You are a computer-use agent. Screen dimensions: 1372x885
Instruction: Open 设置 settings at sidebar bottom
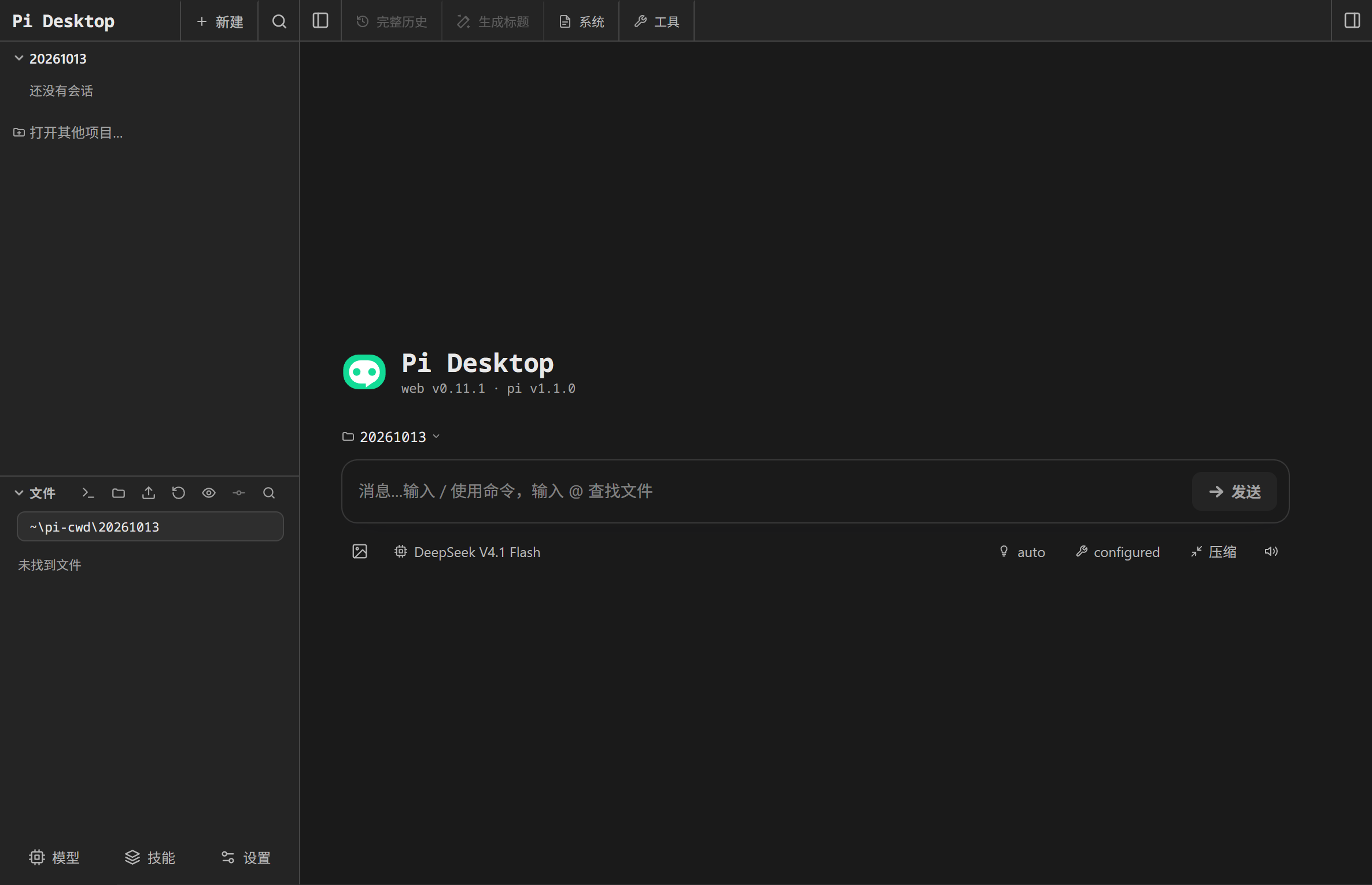pos(246,857)
